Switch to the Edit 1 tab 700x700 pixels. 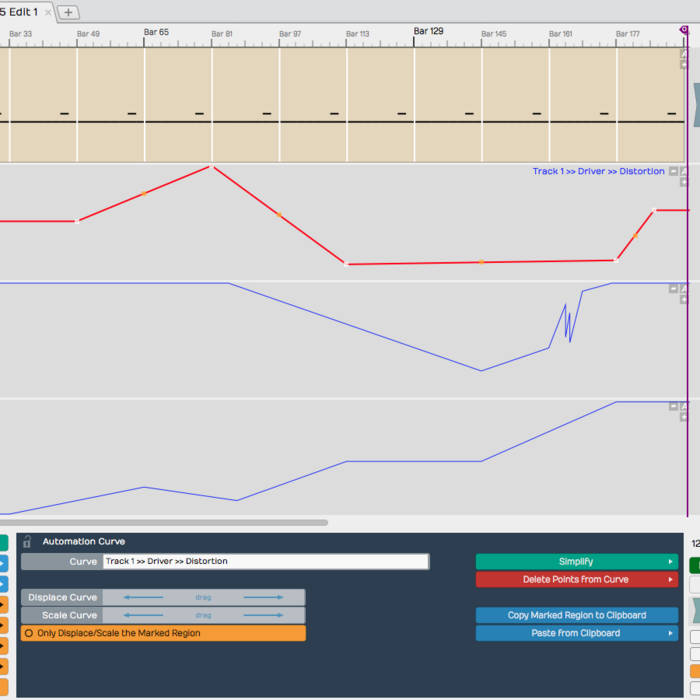(20, 12)
